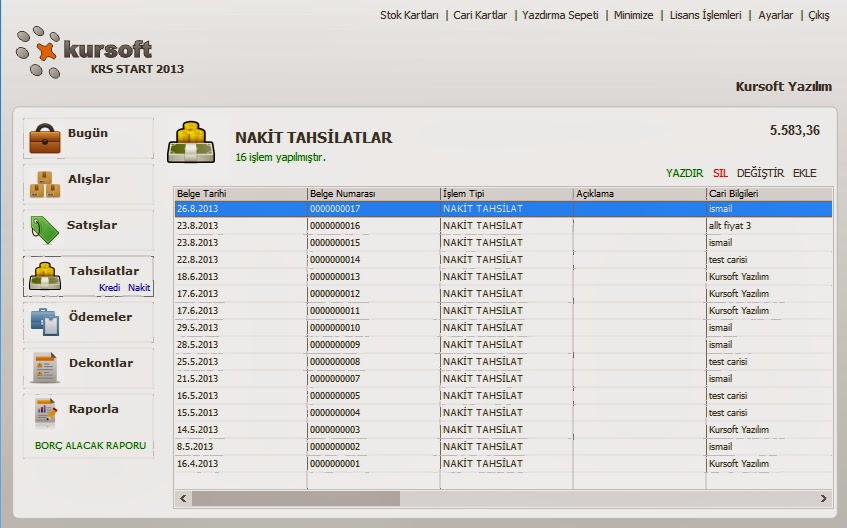Select the Alışlar sidebar label
Image resolution: width=847 pixels, height=528 pixels.
[89, 179]
